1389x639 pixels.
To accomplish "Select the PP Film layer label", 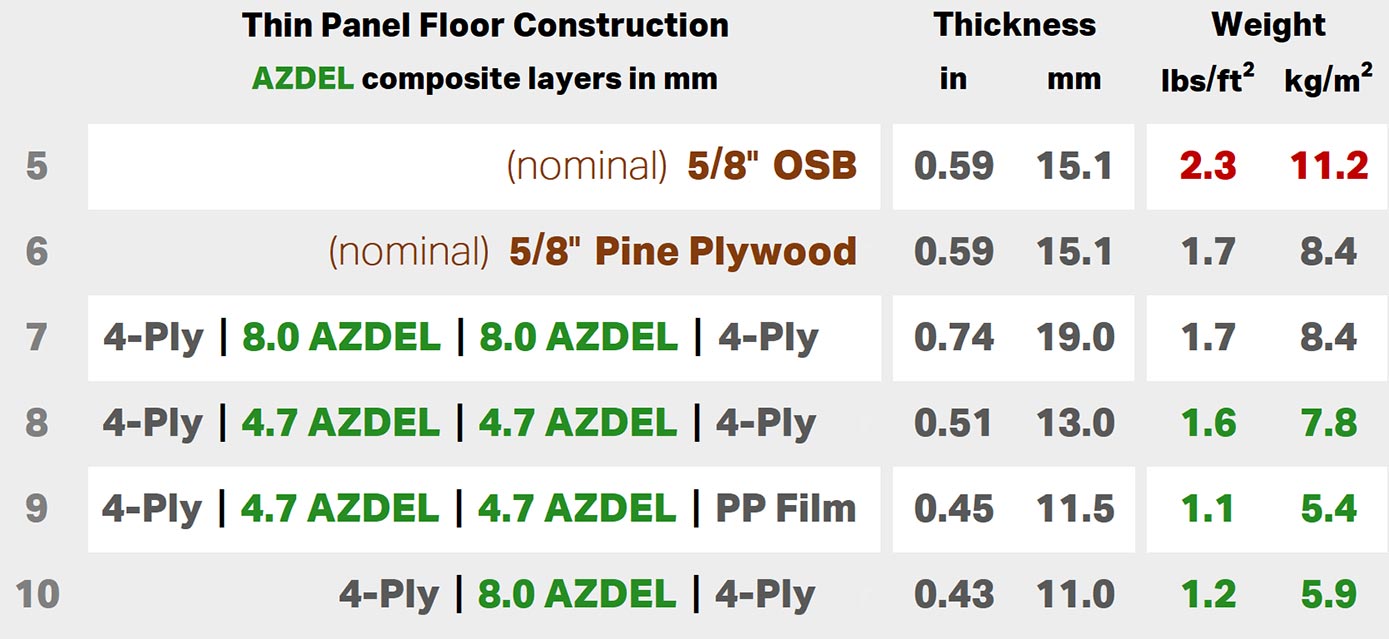I will click(785, 508).
